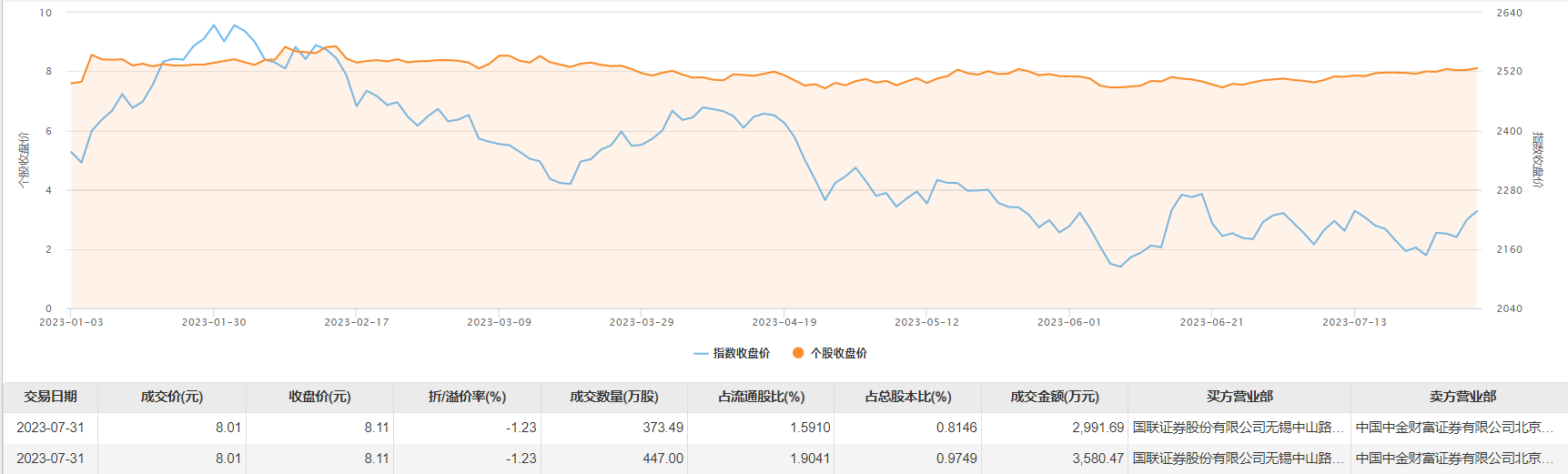Click the 2023-01-03 x-axis date label
1568x474 pixels.
tap(71, 322)
